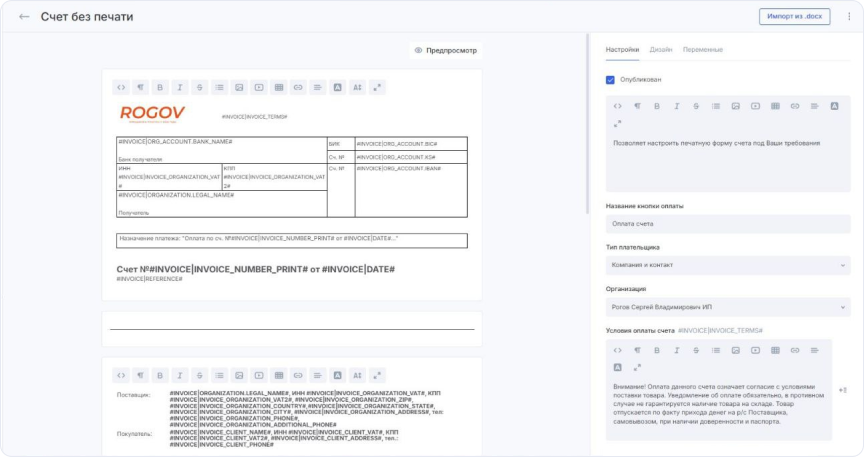Open text color in the settings description editor
864x457 pixels.
834,106
